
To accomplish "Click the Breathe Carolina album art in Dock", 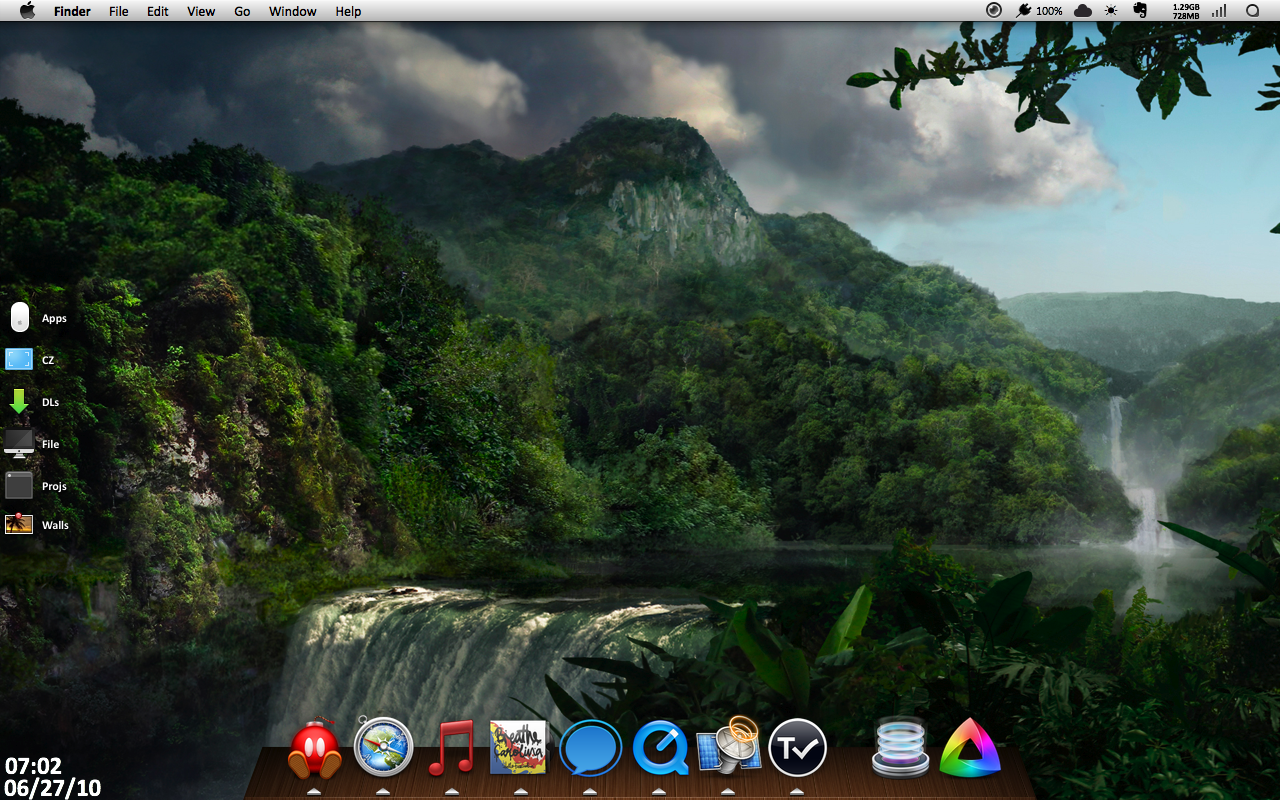I will (518, 747).
